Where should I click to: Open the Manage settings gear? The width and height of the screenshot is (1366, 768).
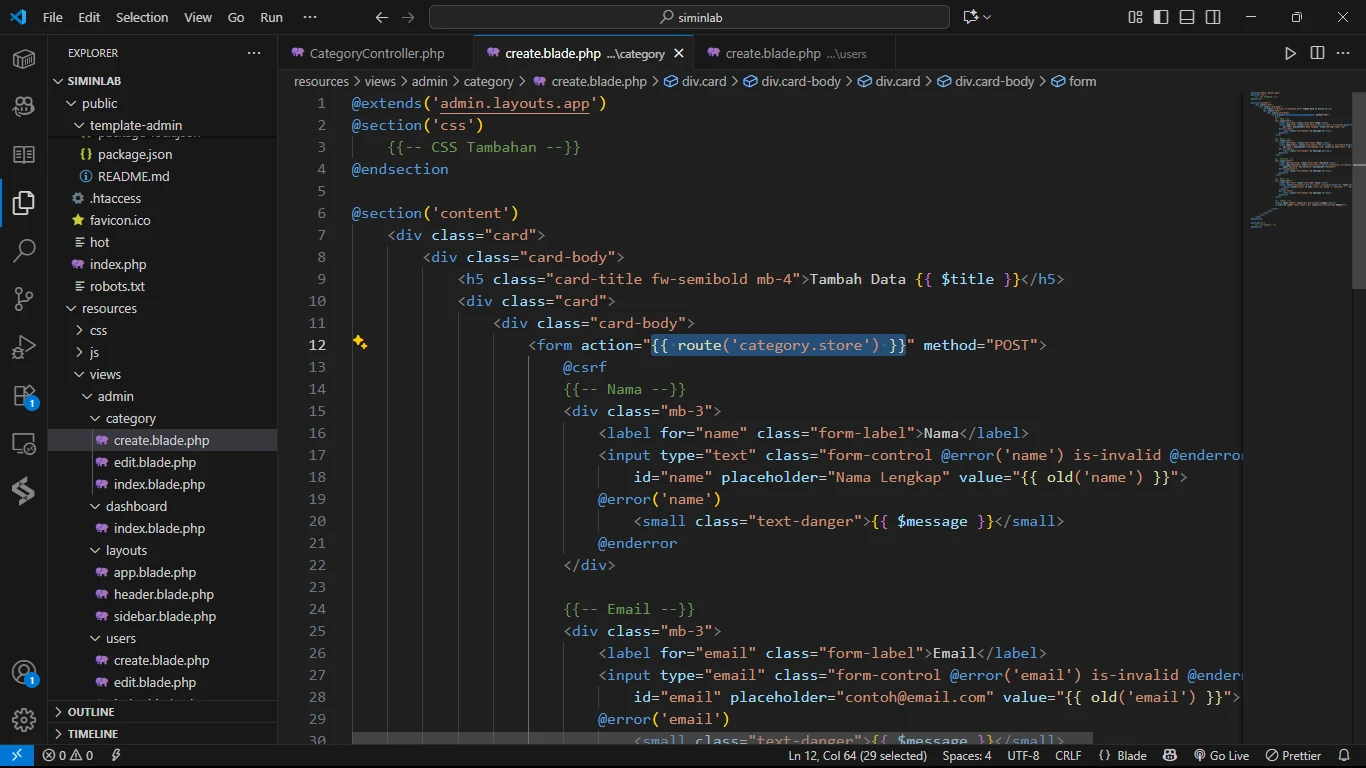[24, 719]
